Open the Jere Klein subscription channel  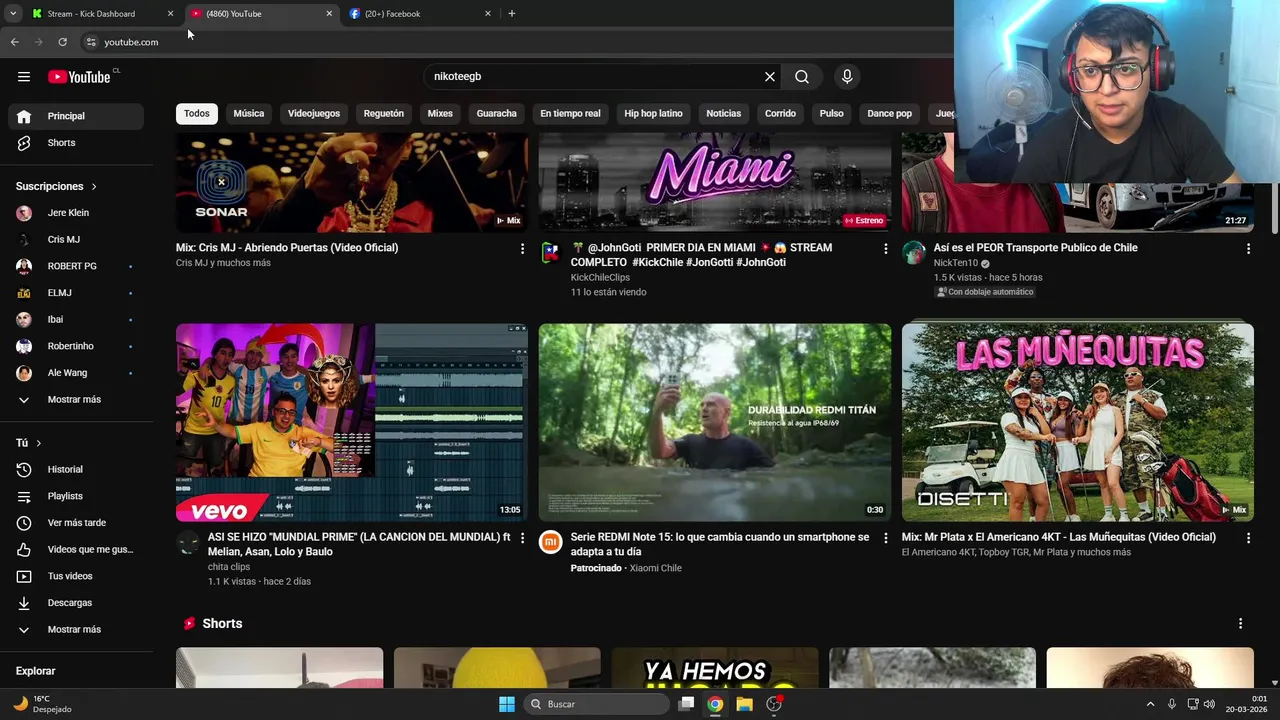click(x=76, y=213)
